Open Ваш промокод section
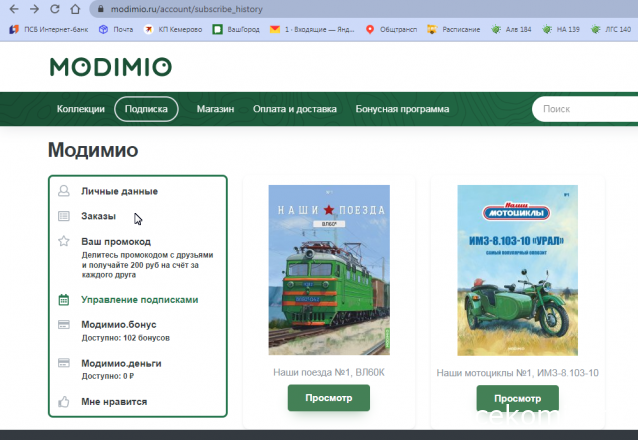638x440 pixels. [x=116, y=242]
